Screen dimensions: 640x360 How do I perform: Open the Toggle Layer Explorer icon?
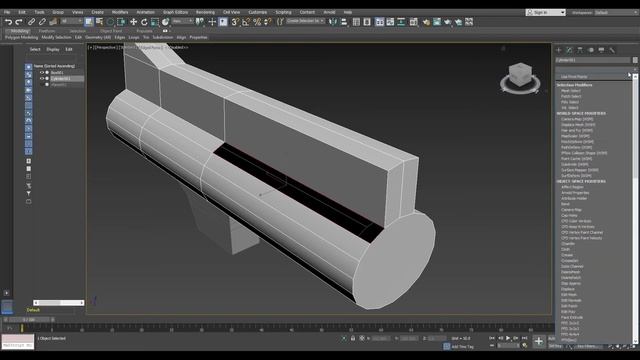[367, 22]
